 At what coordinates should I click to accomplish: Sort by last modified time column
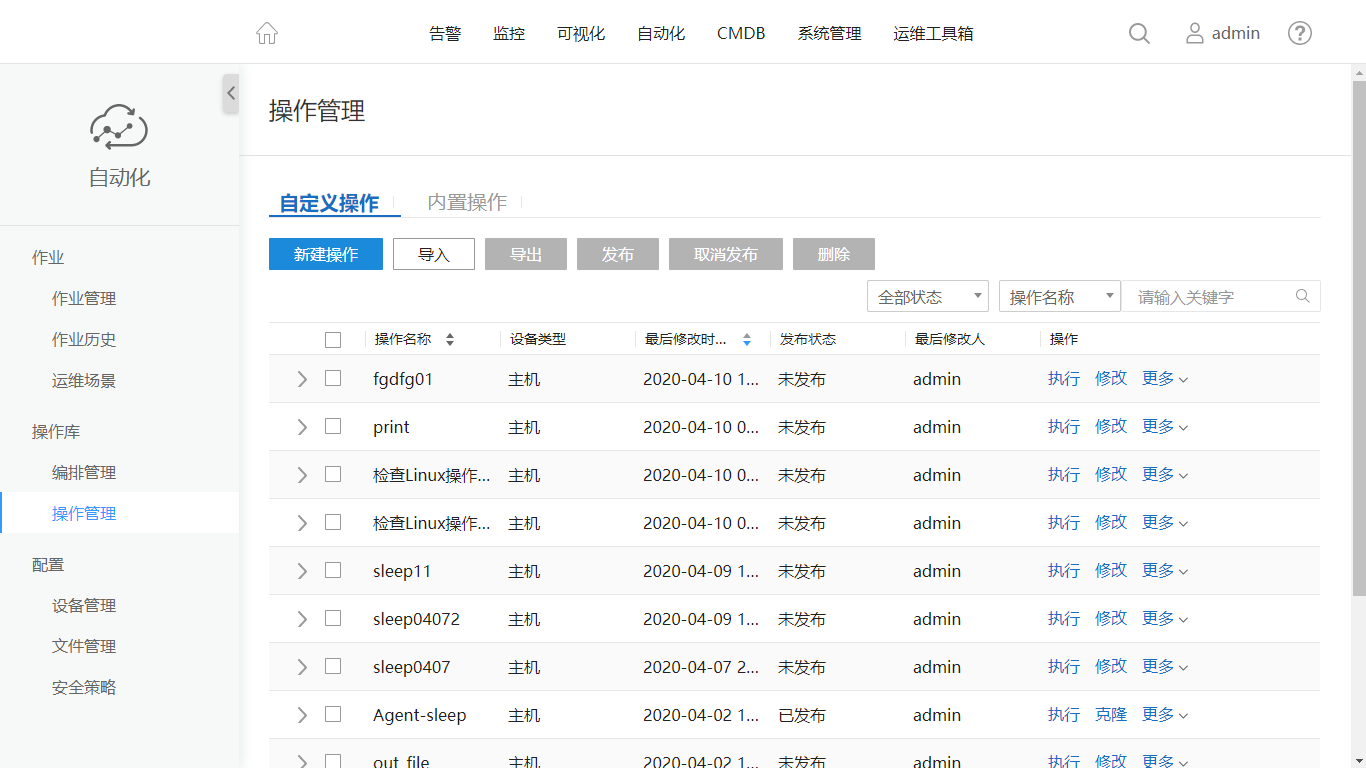(746, 340)
